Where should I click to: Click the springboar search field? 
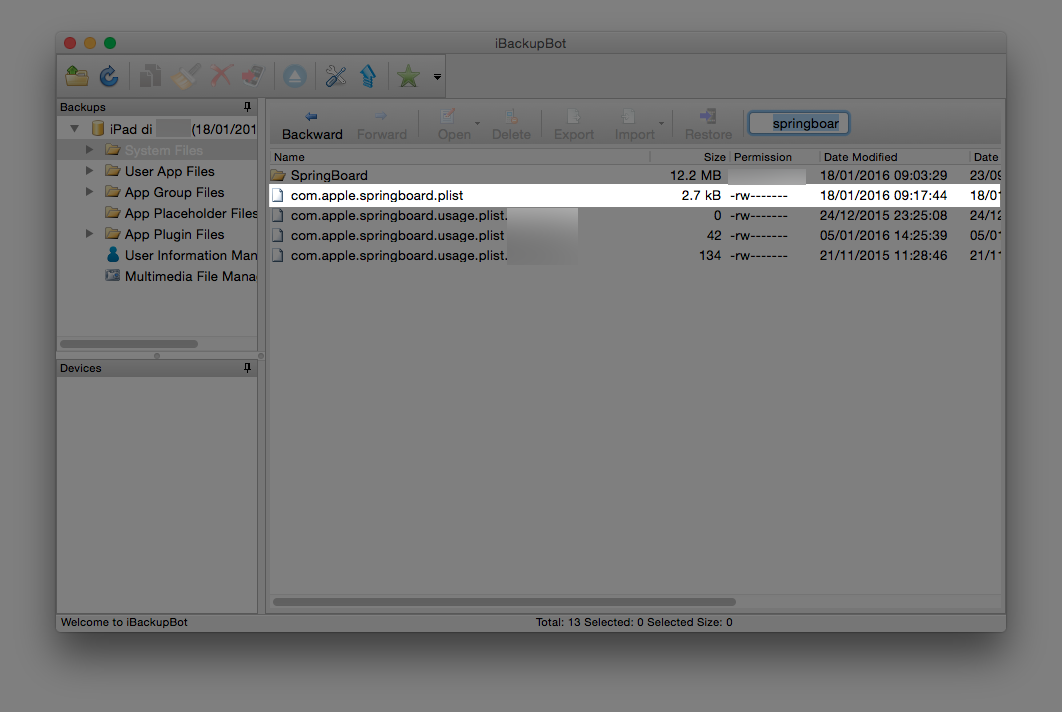coord(799,123)
